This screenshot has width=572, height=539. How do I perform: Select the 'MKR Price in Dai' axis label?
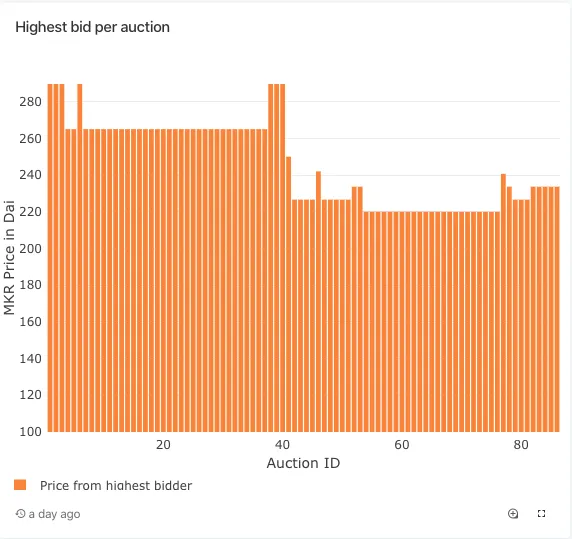(9, 257)
